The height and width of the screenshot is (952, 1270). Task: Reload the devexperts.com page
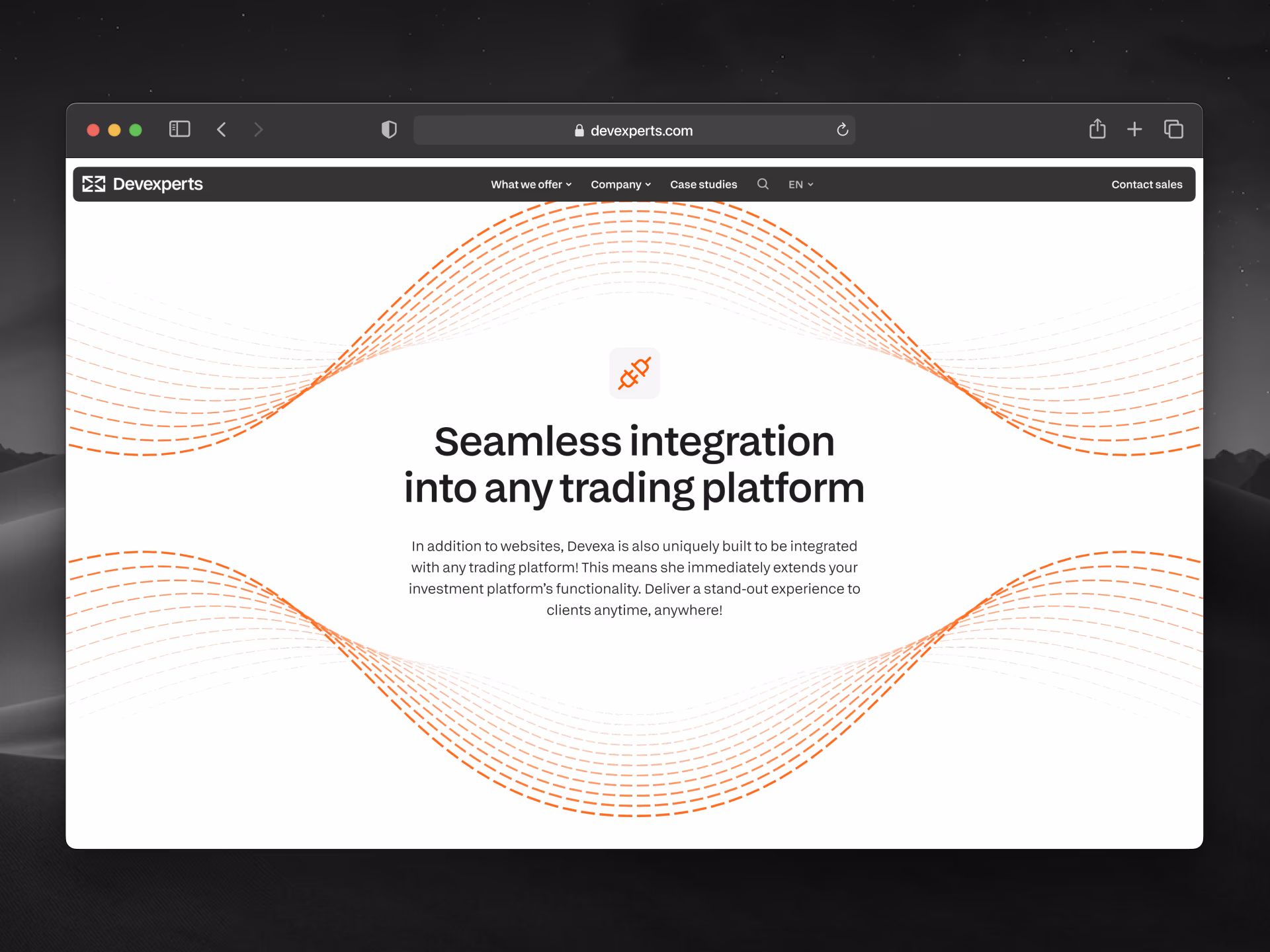[x=842, y=130]
